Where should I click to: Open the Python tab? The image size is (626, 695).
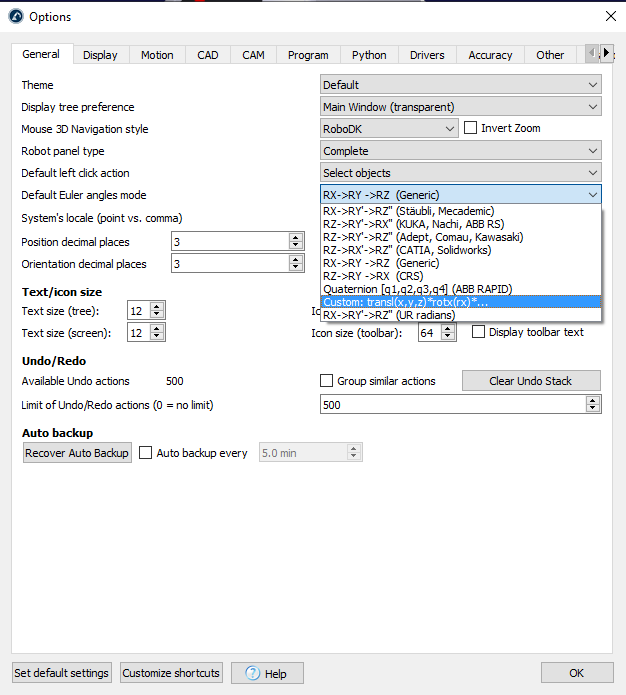[x=369, y=55]
